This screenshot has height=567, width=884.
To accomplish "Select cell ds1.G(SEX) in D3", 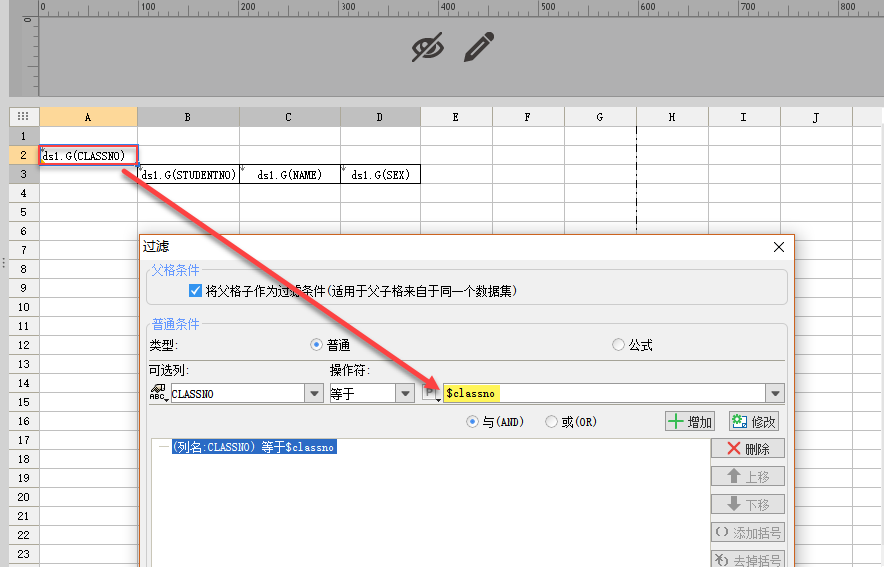I will 381,174.
